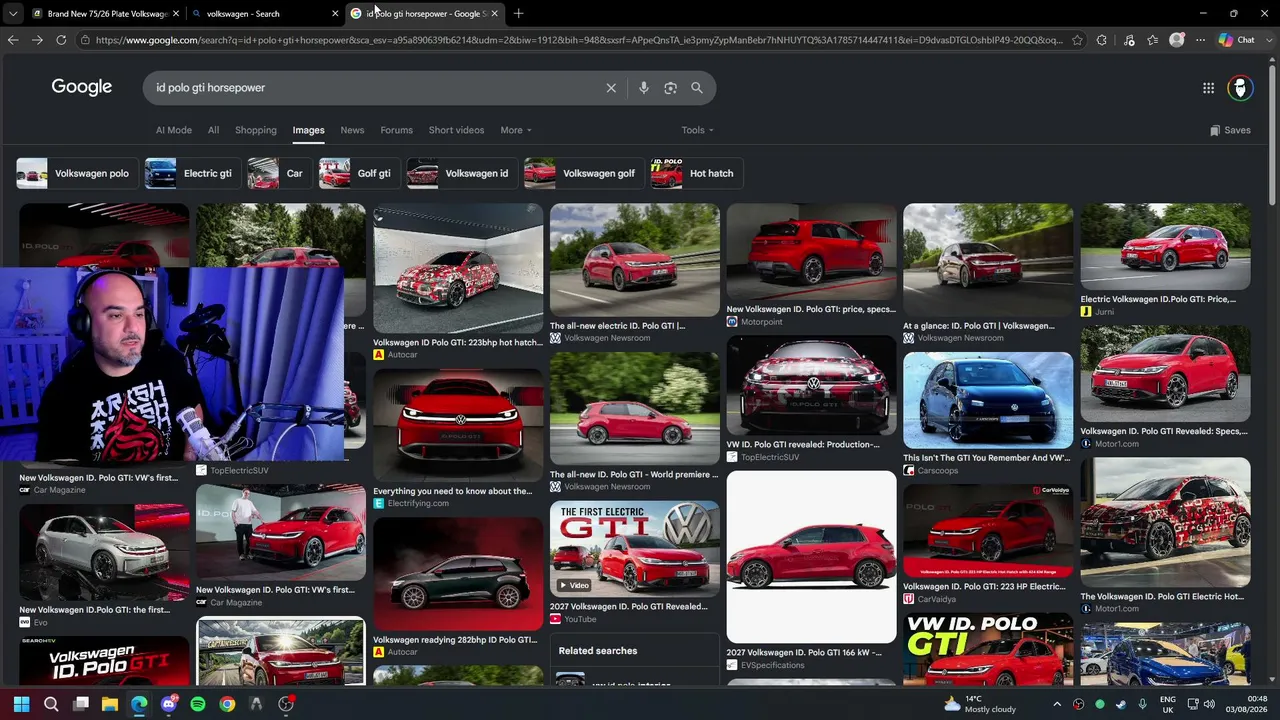Screen dimensions: 1280x720
Task: Open Copilot Chat in the browser toolbar
Action: coord(1237,40)
